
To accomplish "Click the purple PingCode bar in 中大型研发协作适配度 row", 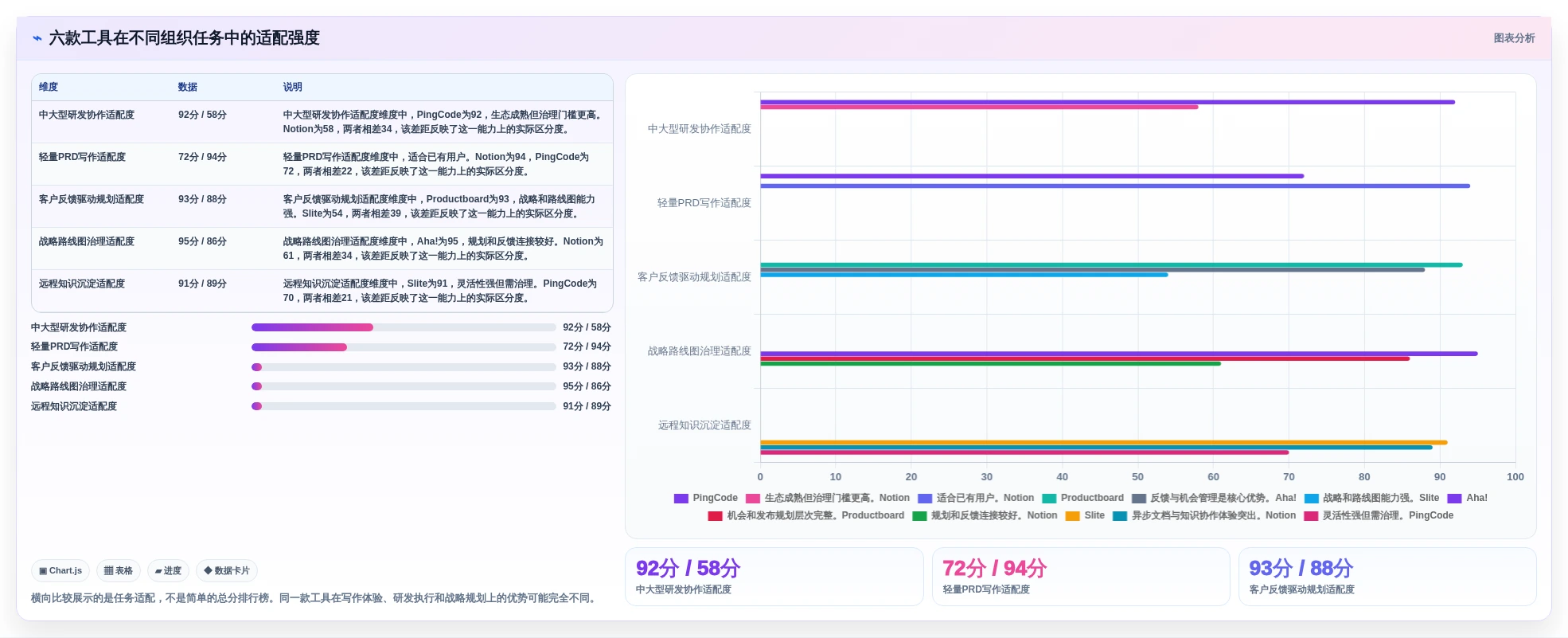I will pos(1107,102).
